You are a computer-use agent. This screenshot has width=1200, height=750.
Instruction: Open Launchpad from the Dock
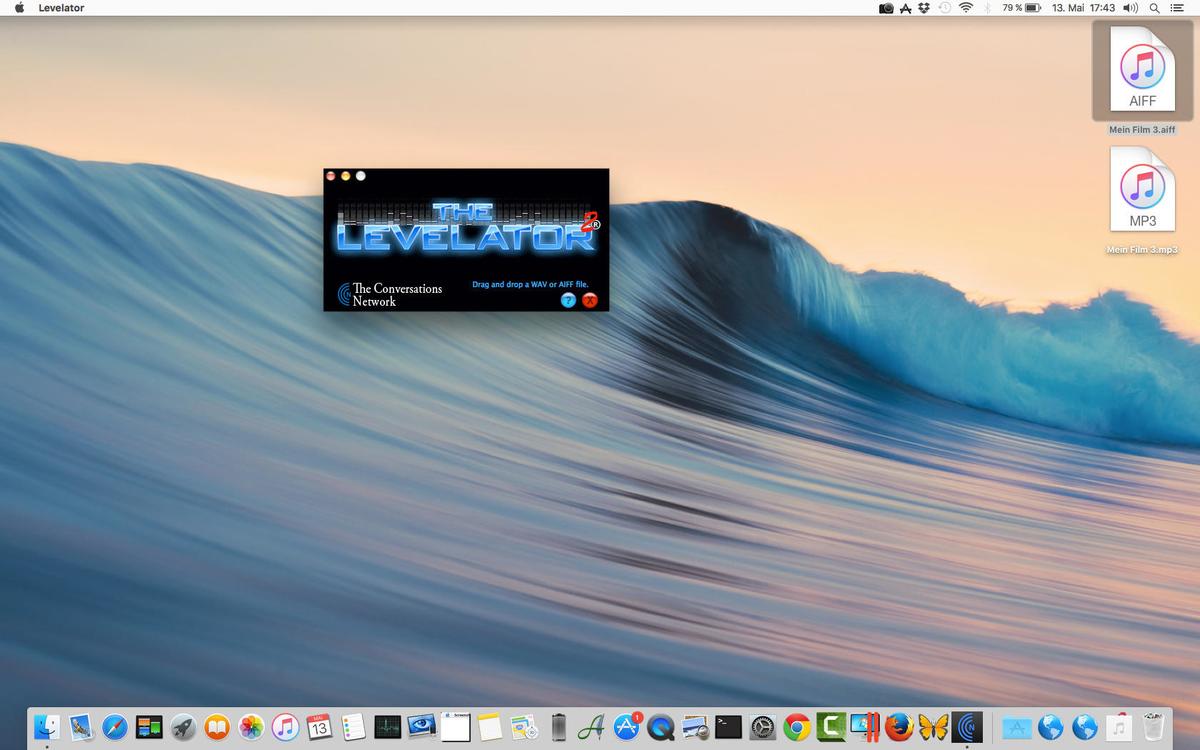click(x=183, y=727)
